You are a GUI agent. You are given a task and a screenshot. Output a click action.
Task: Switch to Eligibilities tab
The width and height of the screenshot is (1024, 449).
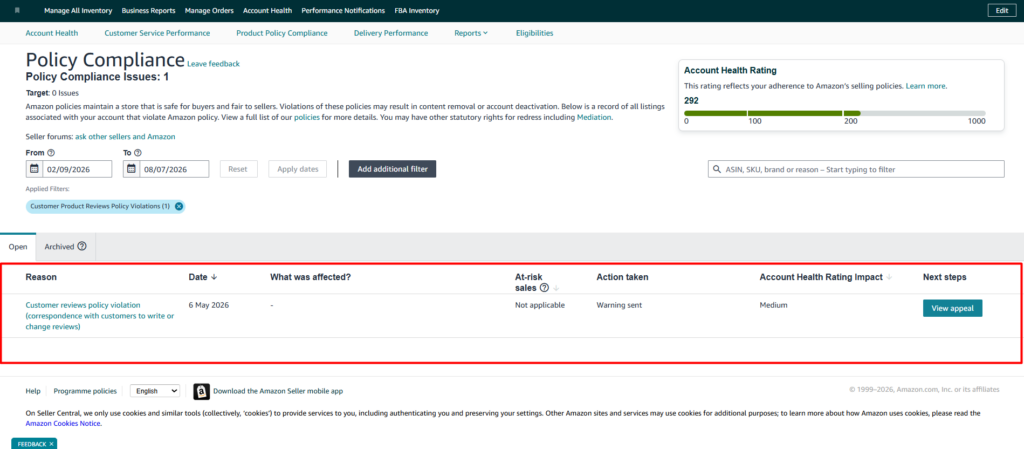pos(534,33)
